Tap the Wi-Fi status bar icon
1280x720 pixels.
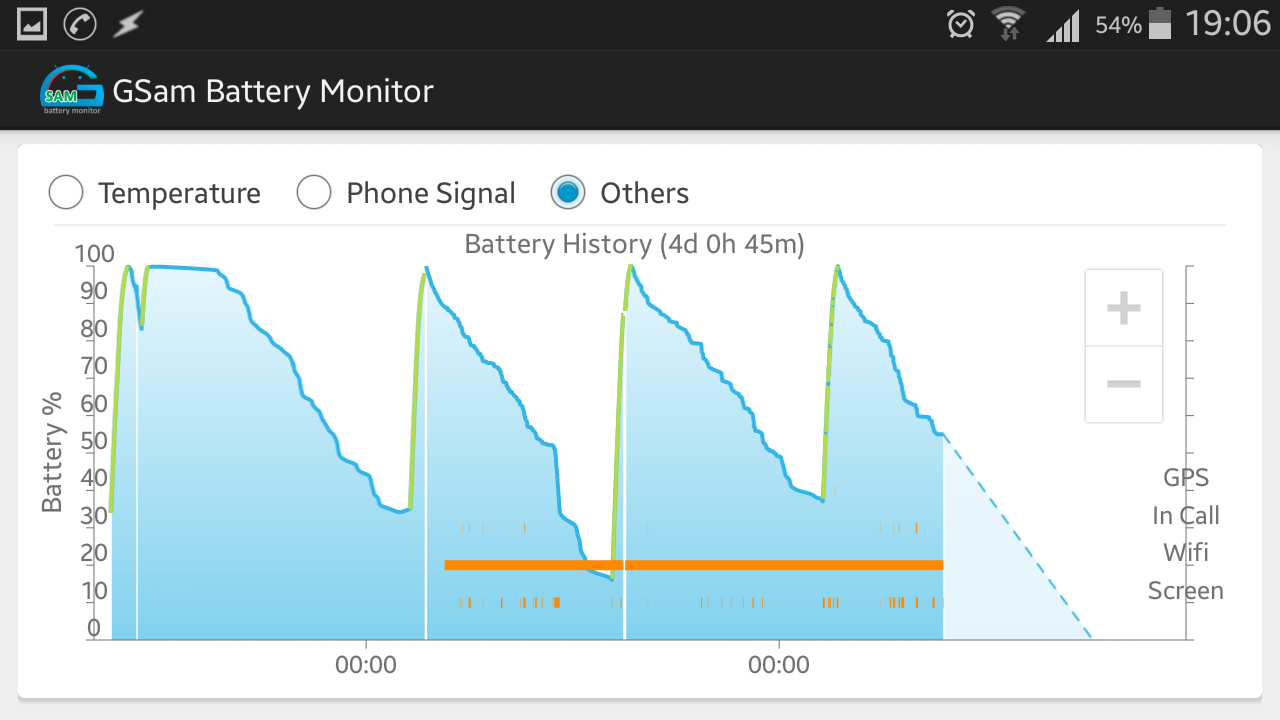pos(1009,24)
